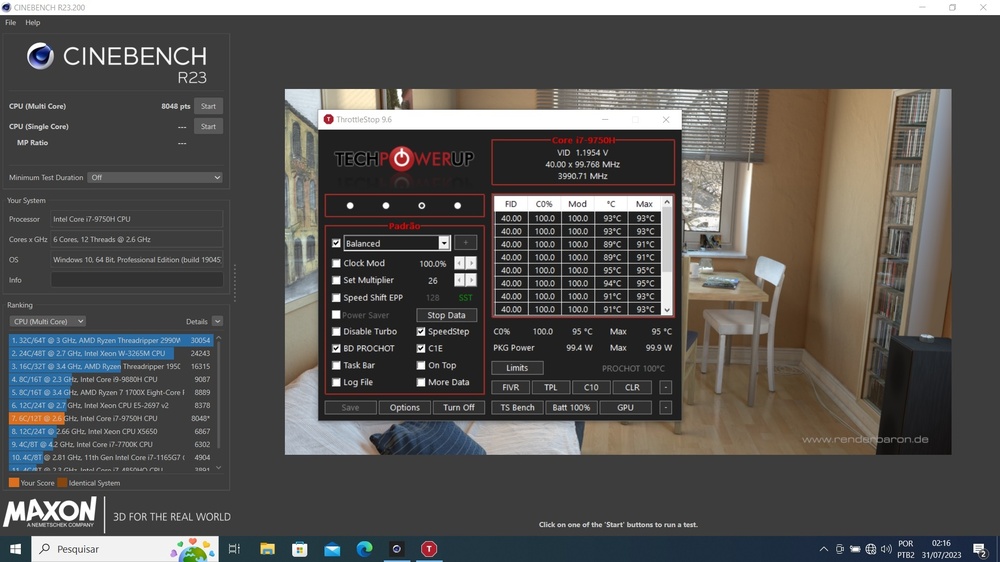Open the Balanced power plan dropdown
This screenshot has height=562, width=1000.
coord(444,243)
